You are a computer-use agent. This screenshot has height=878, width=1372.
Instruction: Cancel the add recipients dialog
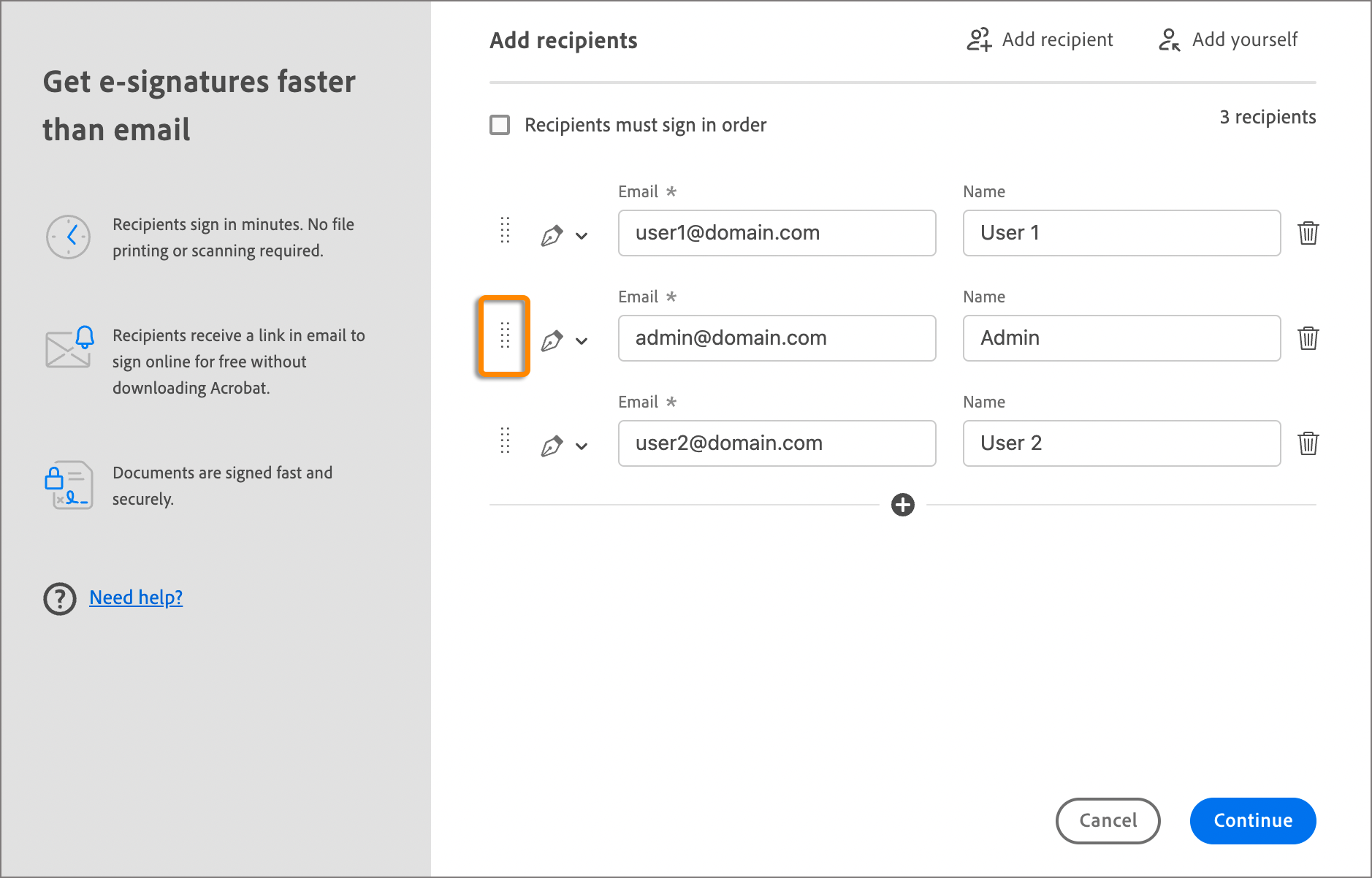[1108, 820]
